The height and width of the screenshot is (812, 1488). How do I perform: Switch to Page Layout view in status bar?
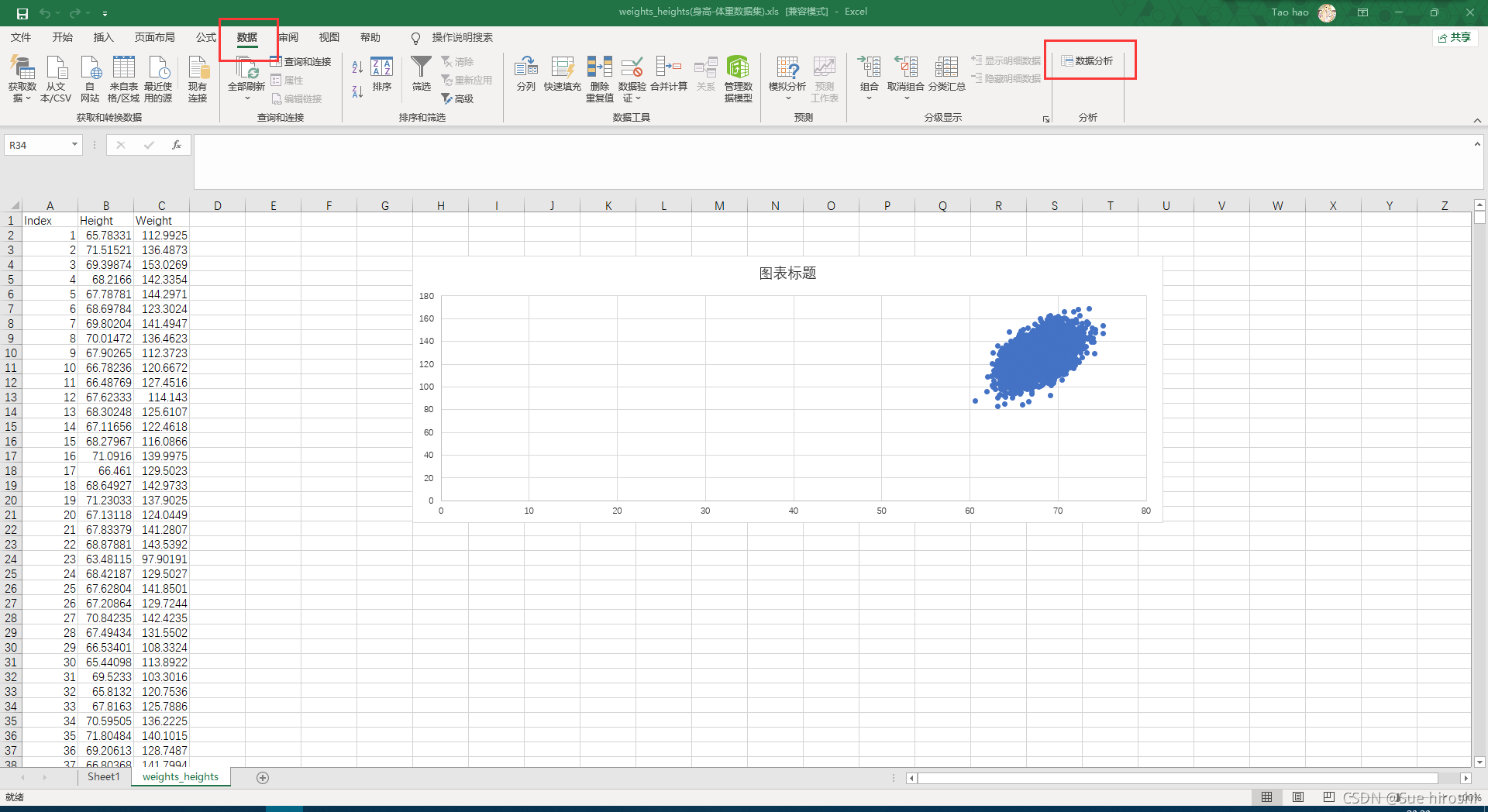pos(1298,797)
